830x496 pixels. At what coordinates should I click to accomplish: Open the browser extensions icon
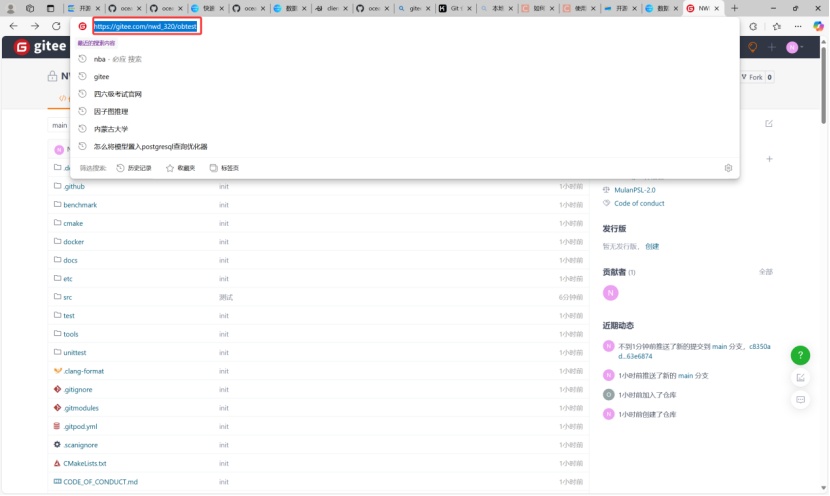753,26
